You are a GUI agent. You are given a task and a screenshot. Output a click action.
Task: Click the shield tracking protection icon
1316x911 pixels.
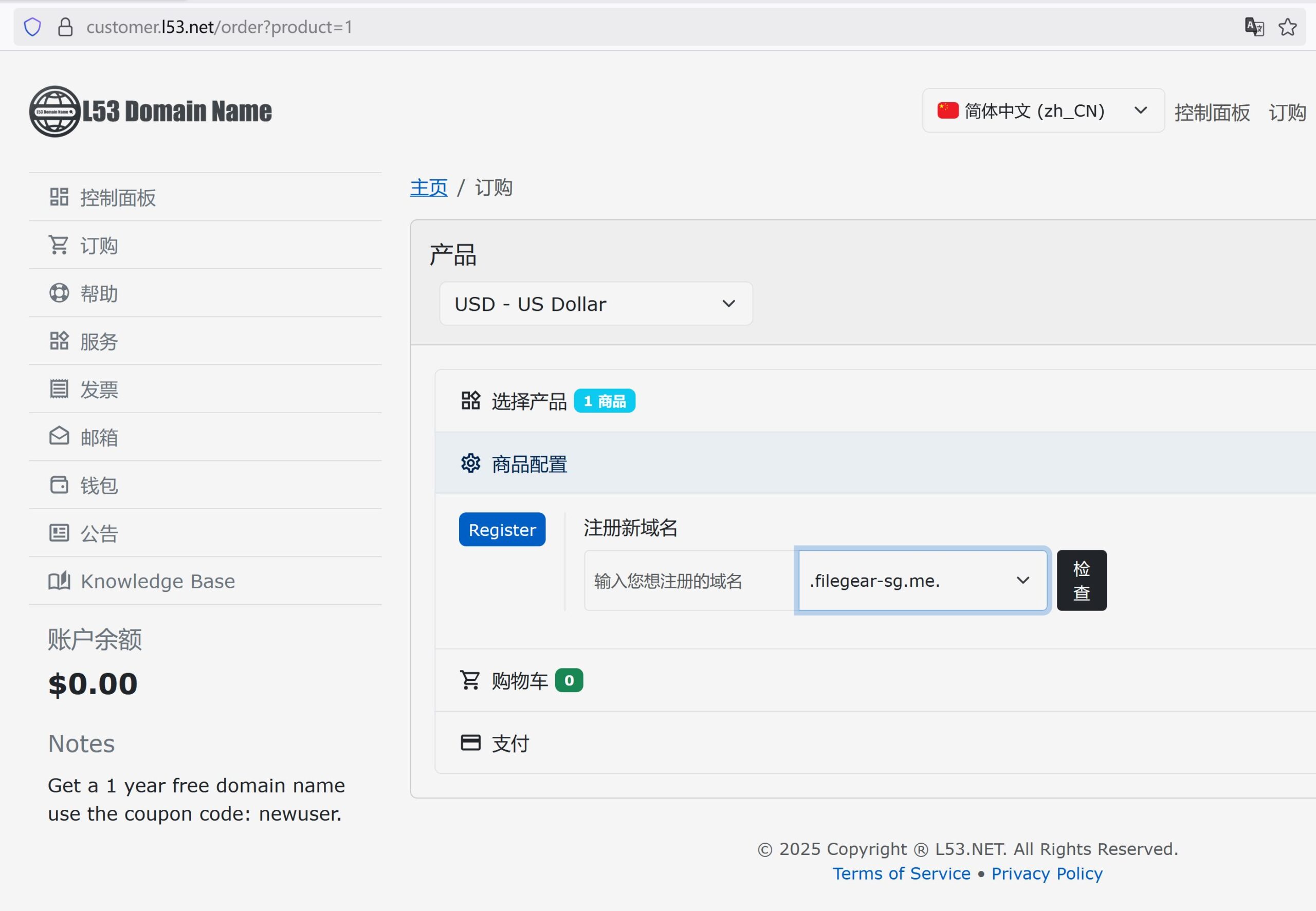(32, 27)
